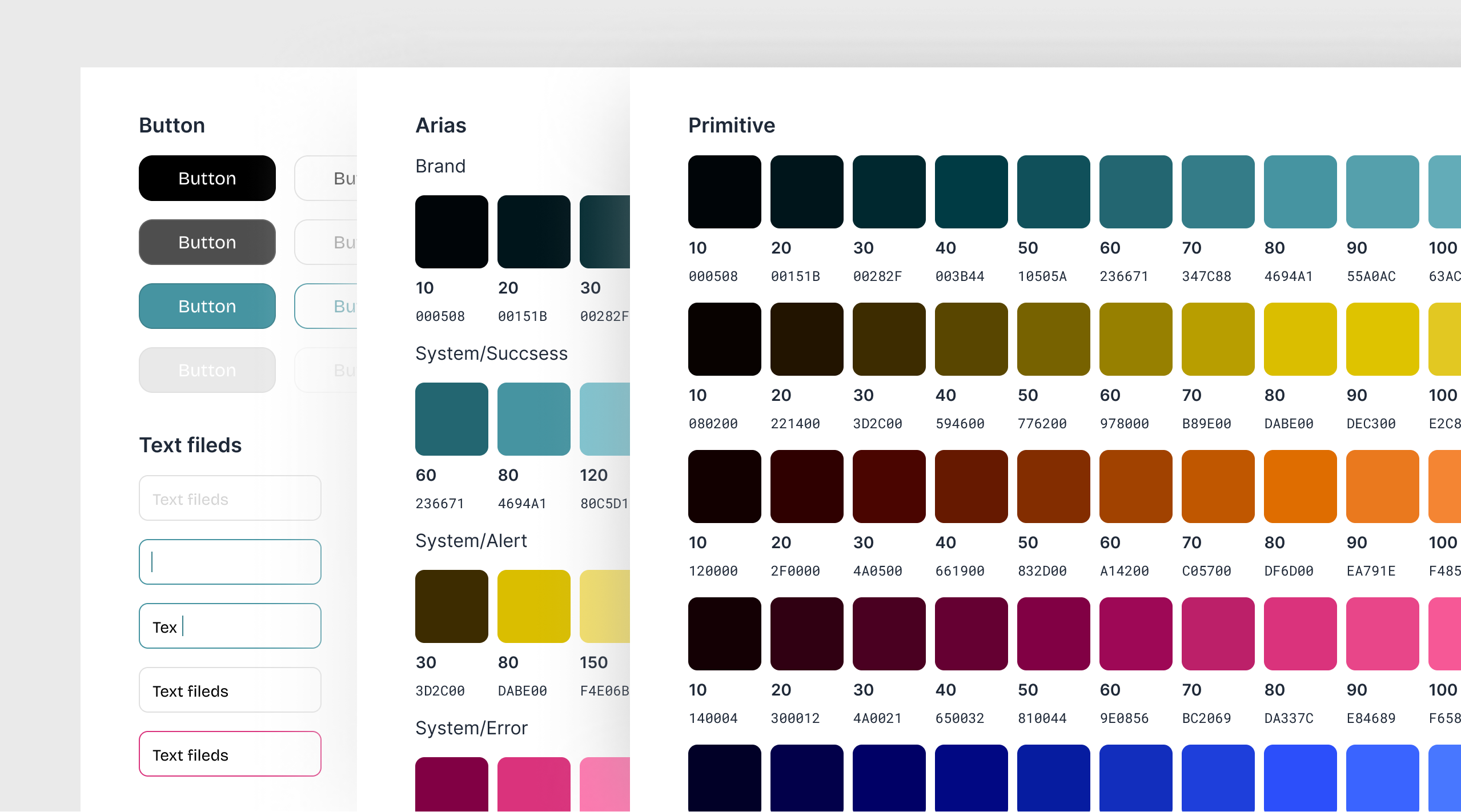The height and width of the screenshot is (812, 1461).
Task: Click the empty placeholder Text fileds input
Action: click(230, 498)
